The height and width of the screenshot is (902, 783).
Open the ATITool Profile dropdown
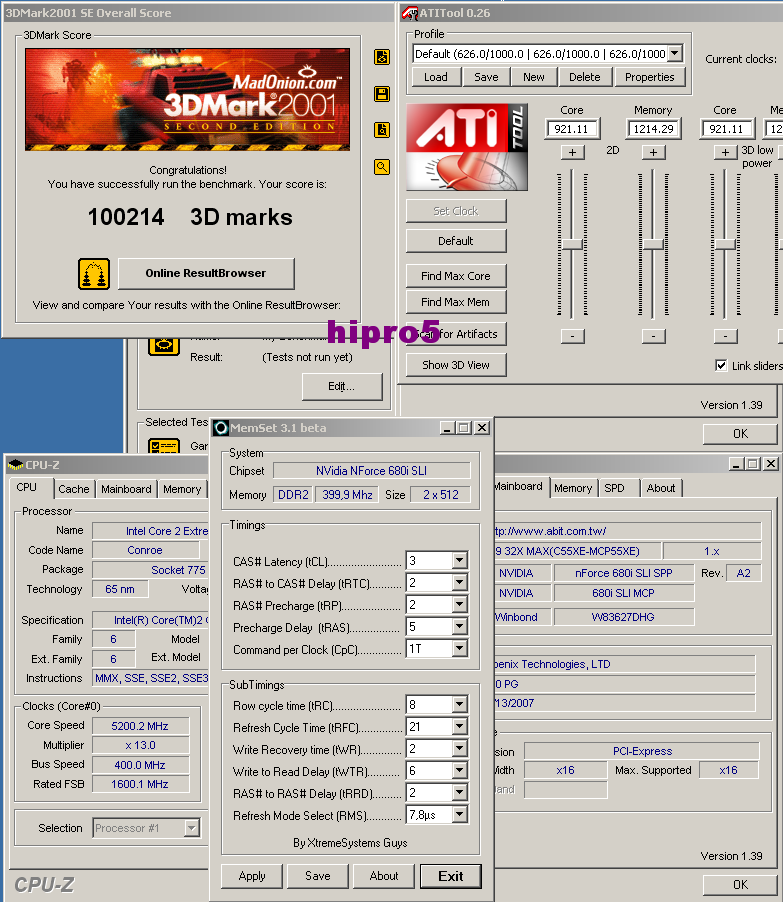click(x=675, y=53)
